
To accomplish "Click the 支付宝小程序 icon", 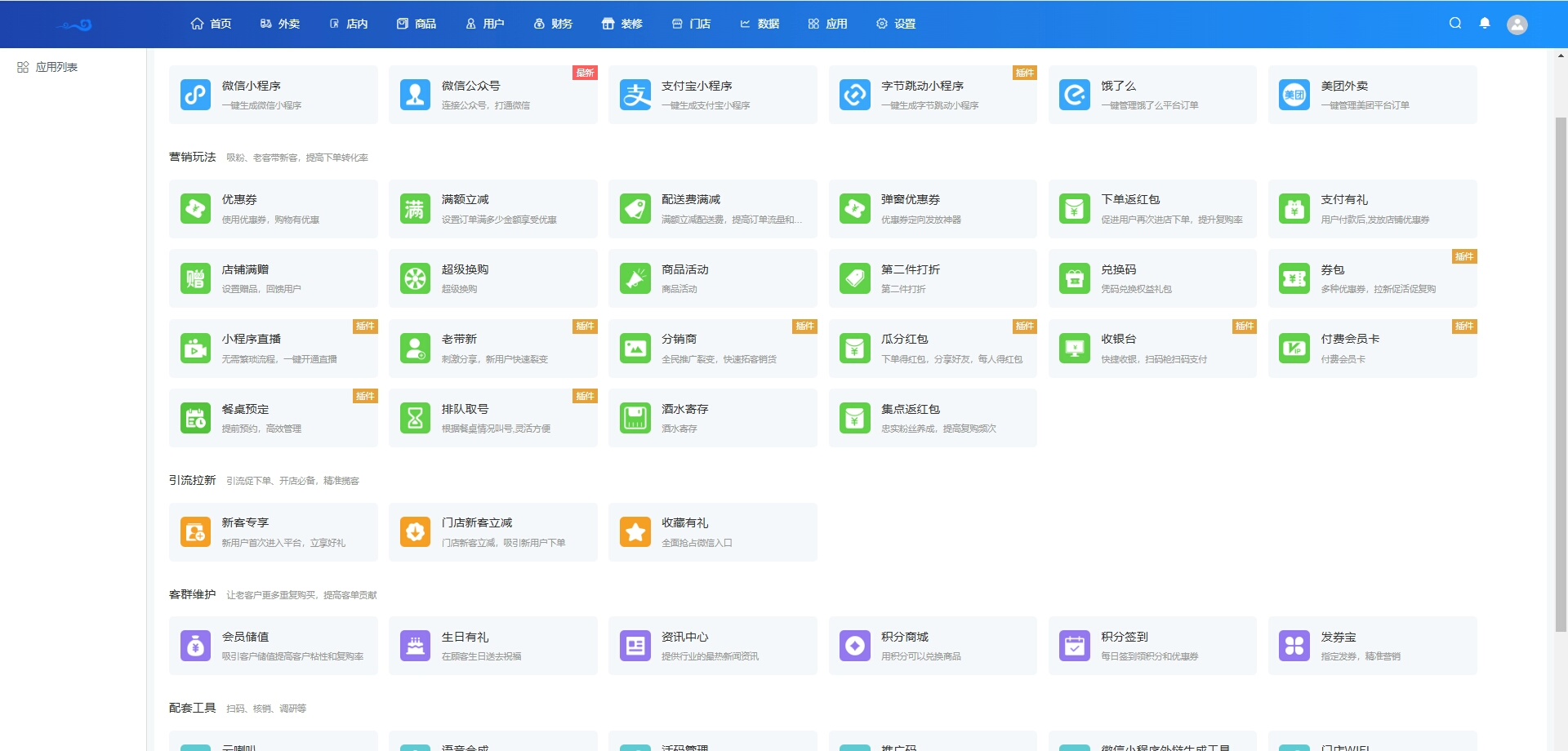I will pyautogui.click(x=635, y=95).
